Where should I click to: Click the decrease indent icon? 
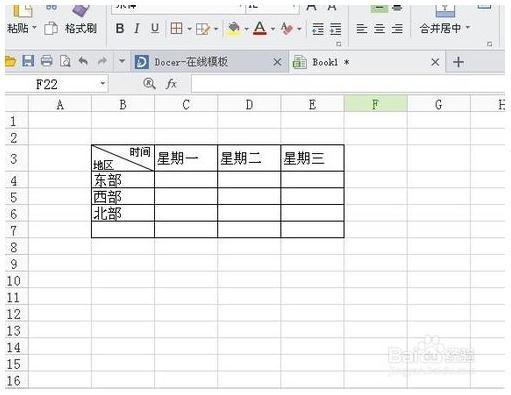pyautogui.click(x=318, y=29)
